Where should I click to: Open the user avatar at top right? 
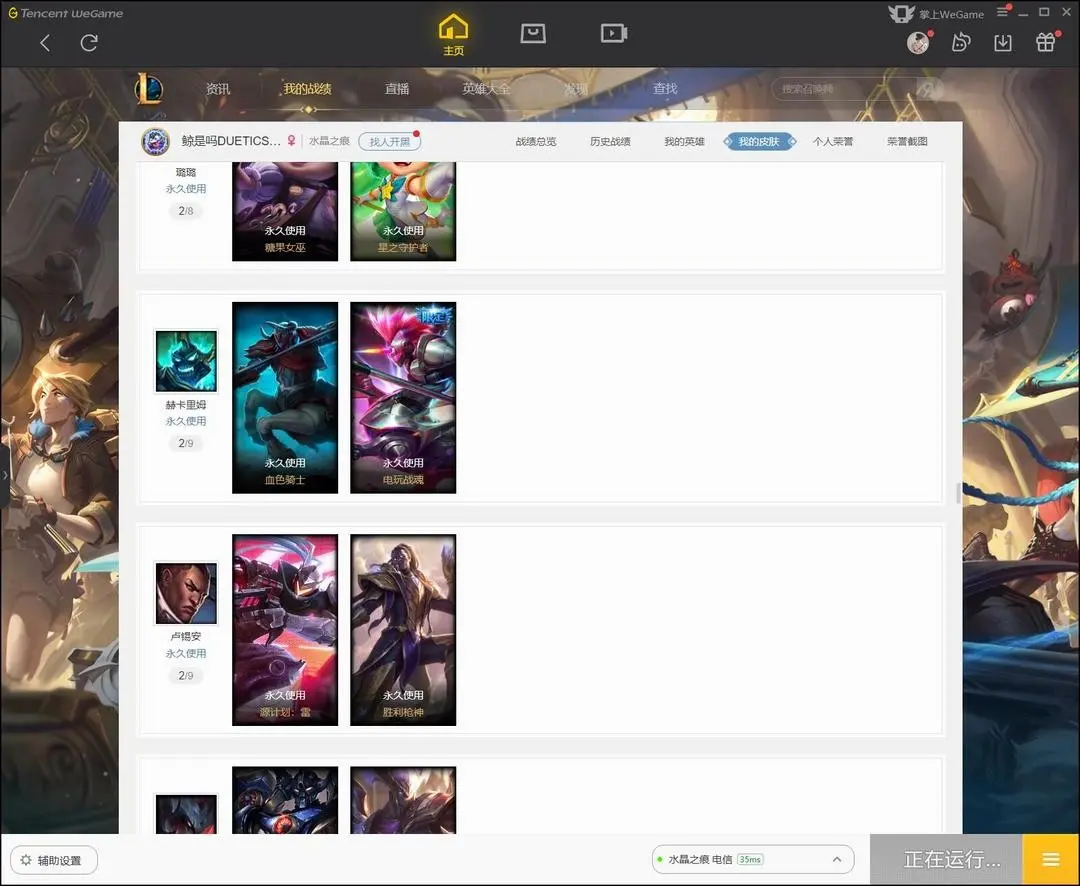(917, 43)
